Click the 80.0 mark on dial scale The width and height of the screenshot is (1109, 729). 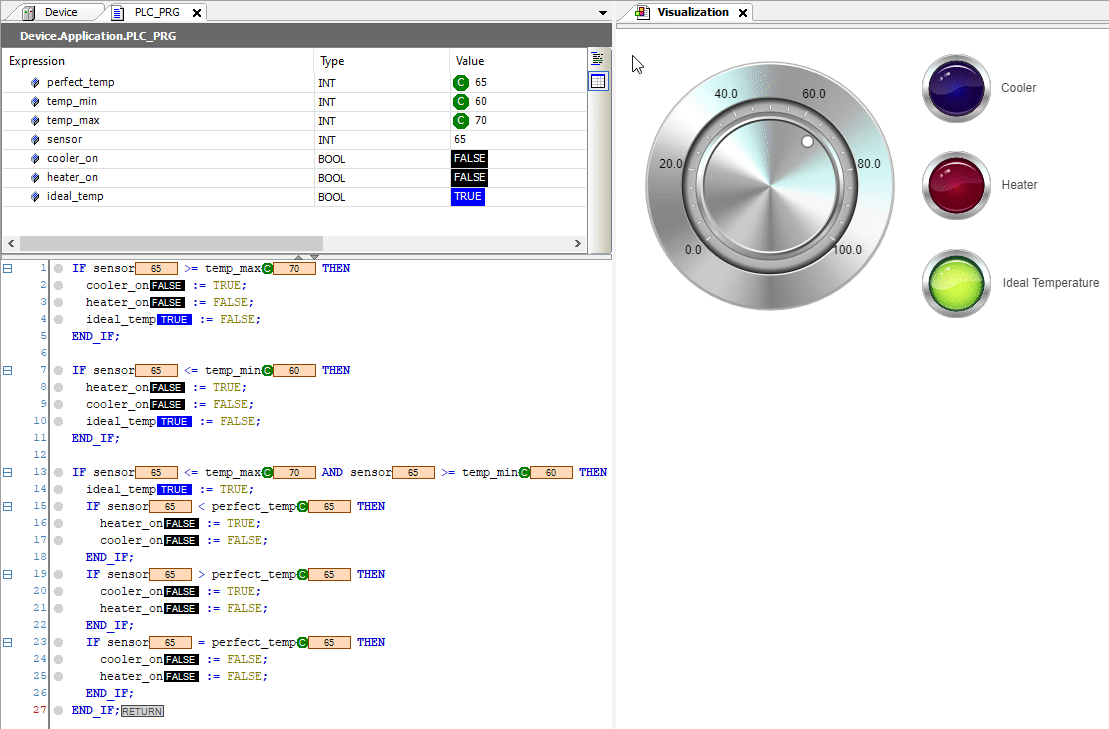pos(869,164)
